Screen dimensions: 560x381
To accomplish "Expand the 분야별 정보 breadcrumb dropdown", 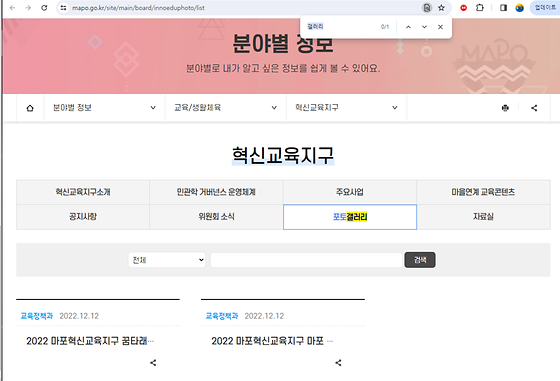I will pos(105,107).
